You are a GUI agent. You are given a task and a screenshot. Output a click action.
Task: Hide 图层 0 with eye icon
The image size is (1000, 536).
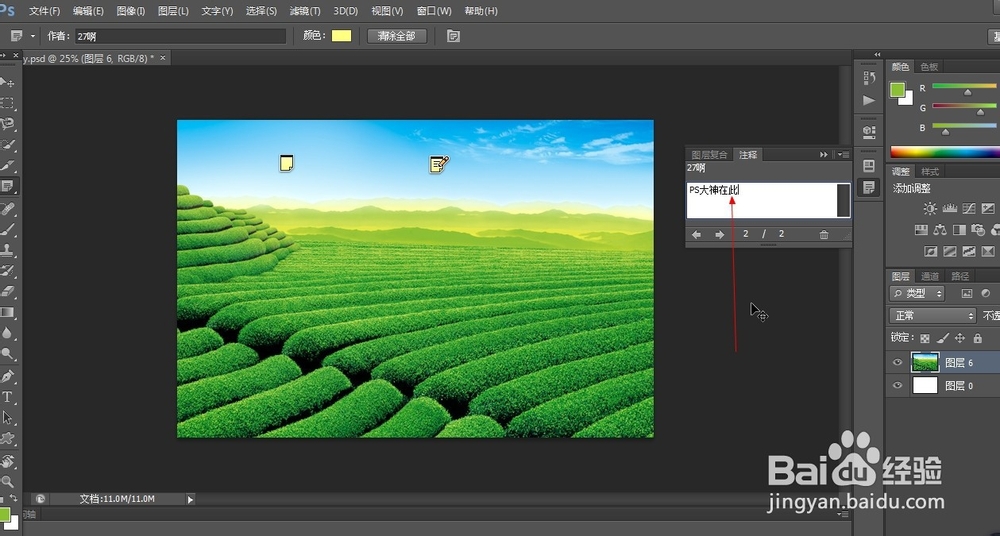[x=897, y=385]
